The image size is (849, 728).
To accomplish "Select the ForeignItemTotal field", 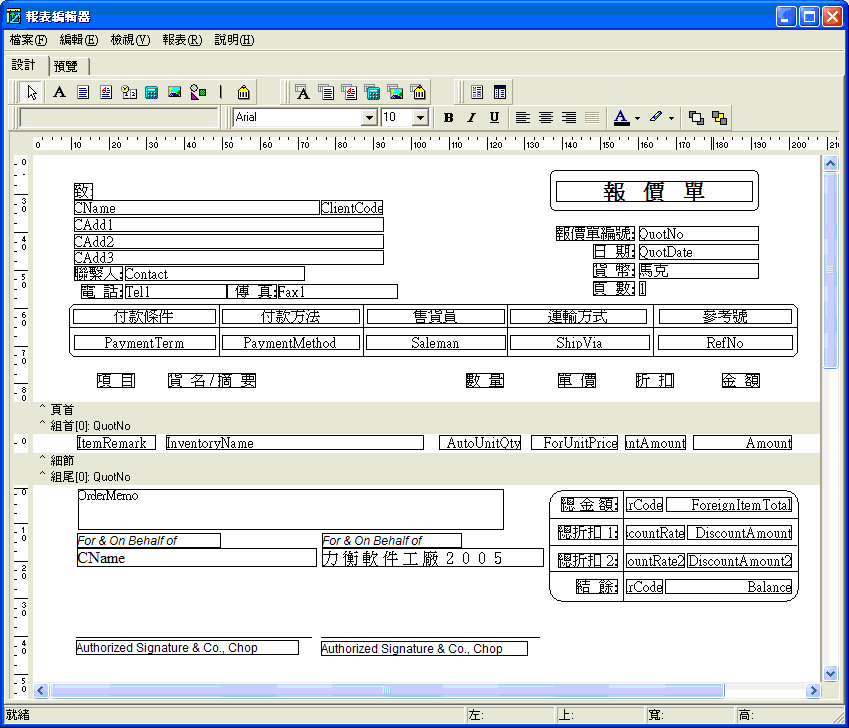I will pos(729,505).
